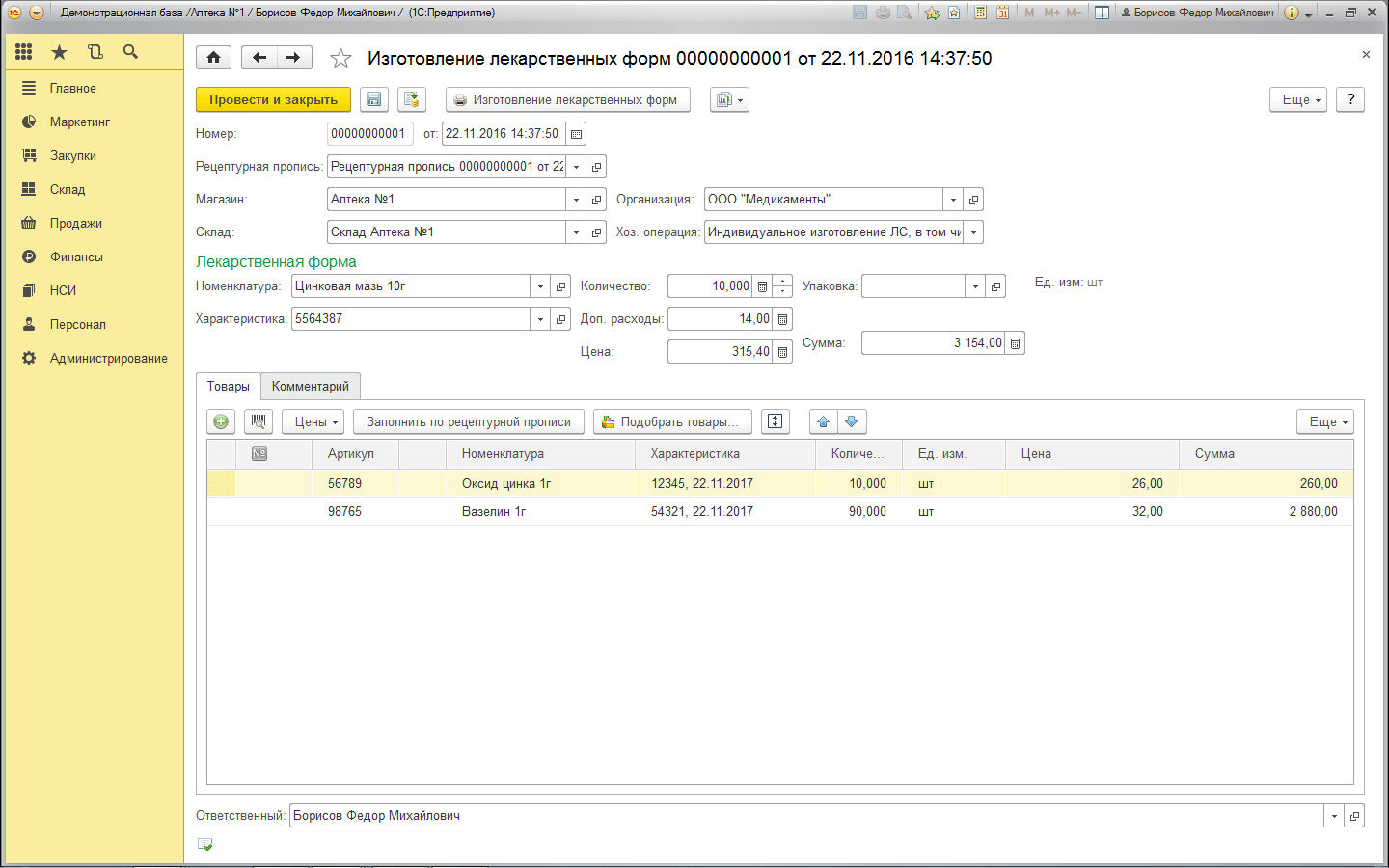The height and width of the screenshot is (868, 1389).
Task: Open search in the sidebar toolbar
Action: (130, 52)
